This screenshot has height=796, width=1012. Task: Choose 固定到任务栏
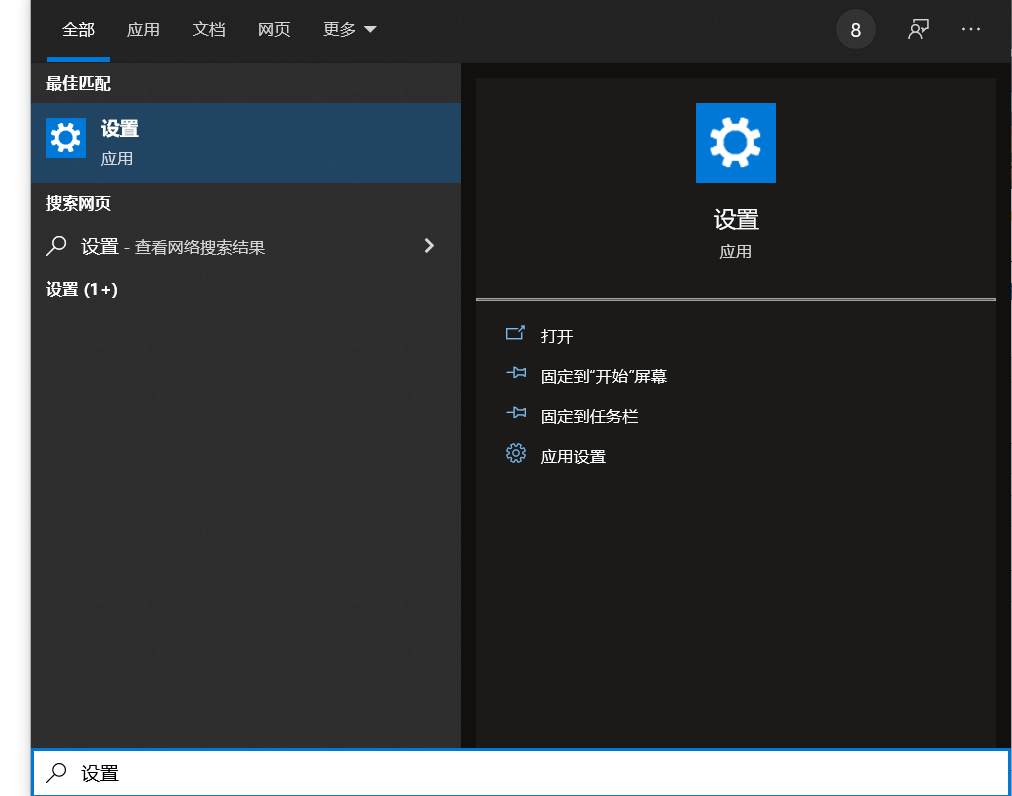point(589,416)
